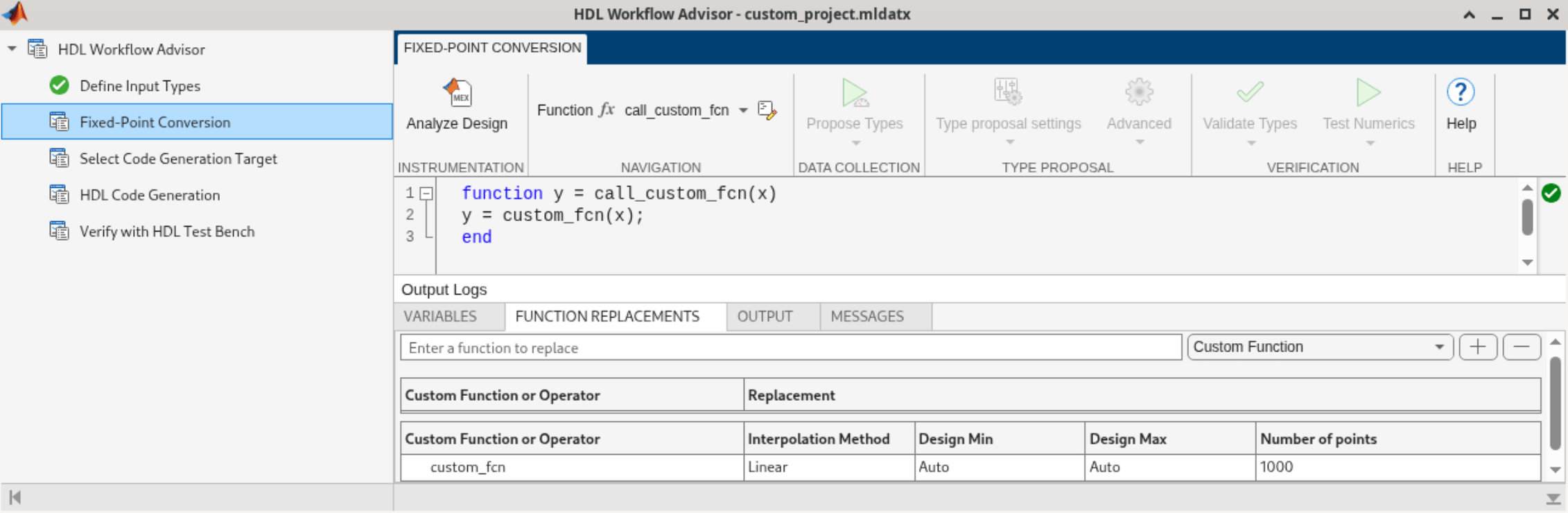Click the code editor vertical scrollbar thumb
Screen dimensions: 1568x513
tap(1526, 217)
